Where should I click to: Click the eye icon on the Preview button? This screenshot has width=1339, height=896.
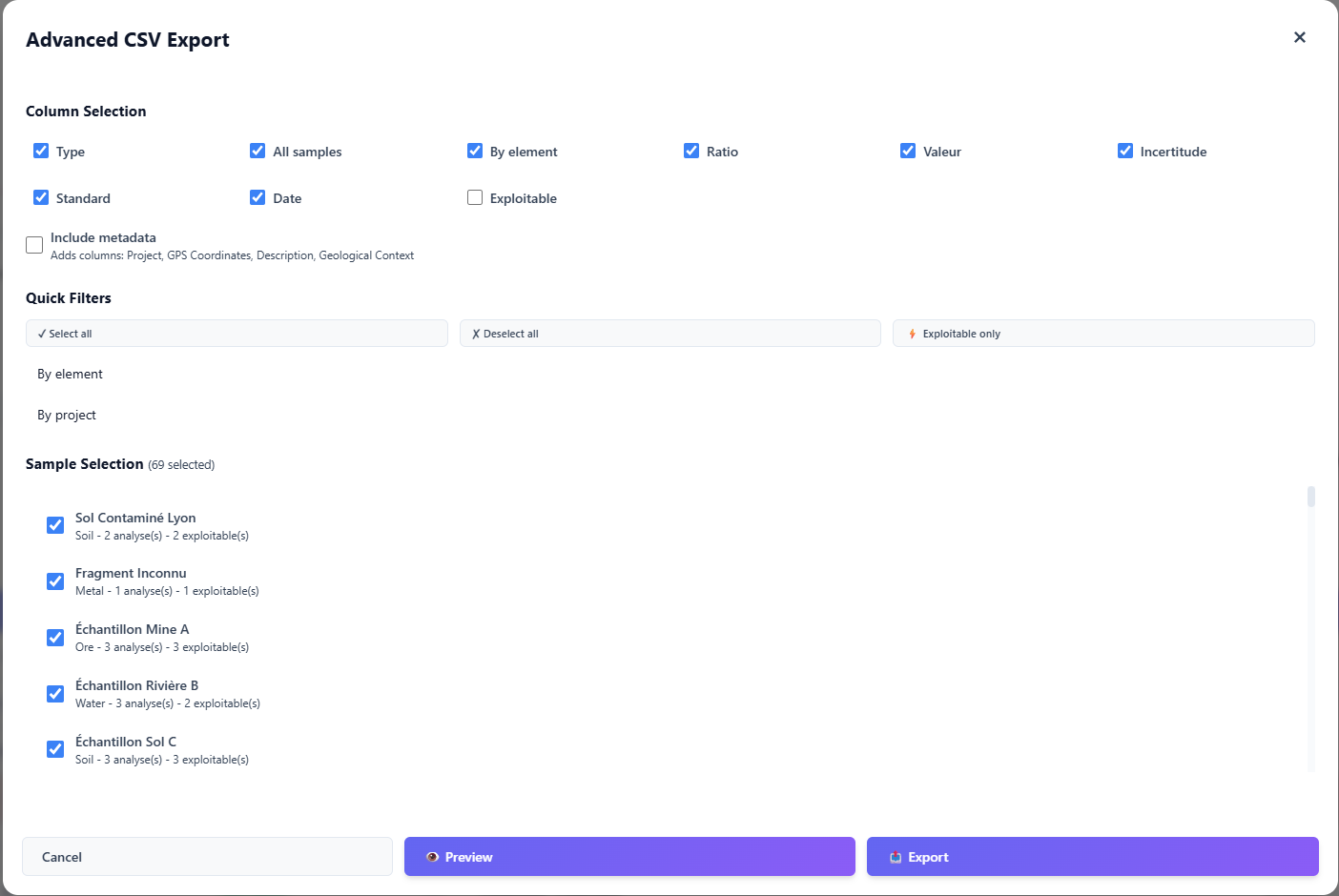click(437, 857)
